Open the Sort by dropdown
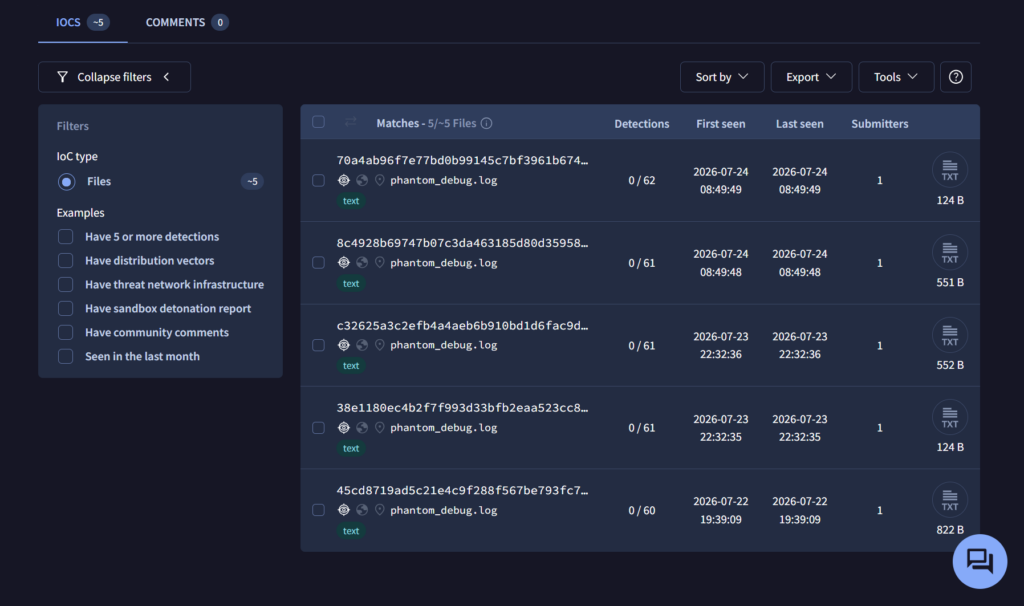The height and width of the screenshot is (606, 1024). (x=722, y=77)
